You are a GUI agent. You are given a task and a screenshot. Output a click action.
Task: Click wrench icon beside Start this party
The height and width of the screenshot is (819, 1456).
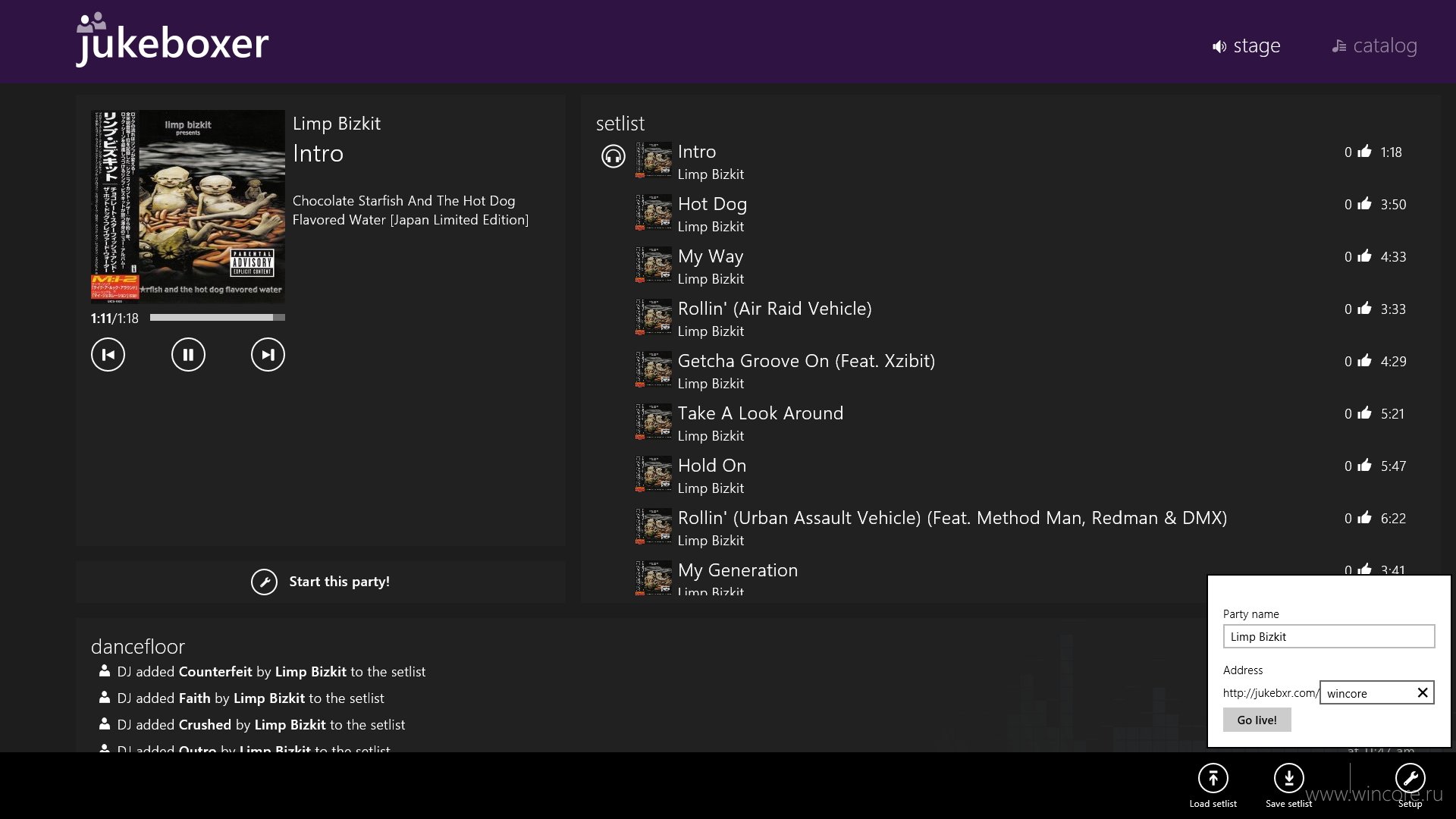click(x=264, y=582)
